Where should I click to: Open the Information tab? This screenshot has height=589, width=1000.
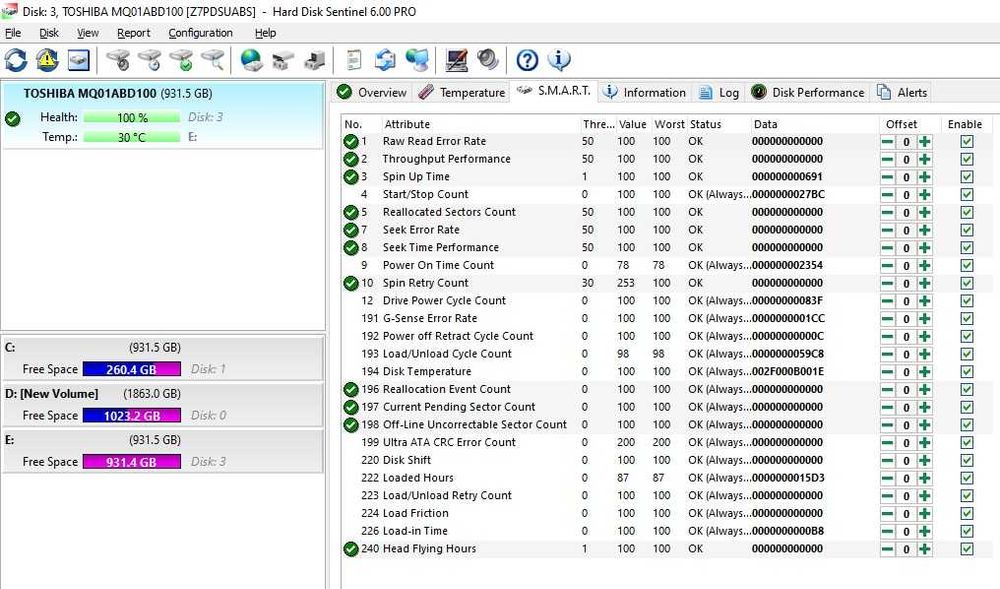644,92
